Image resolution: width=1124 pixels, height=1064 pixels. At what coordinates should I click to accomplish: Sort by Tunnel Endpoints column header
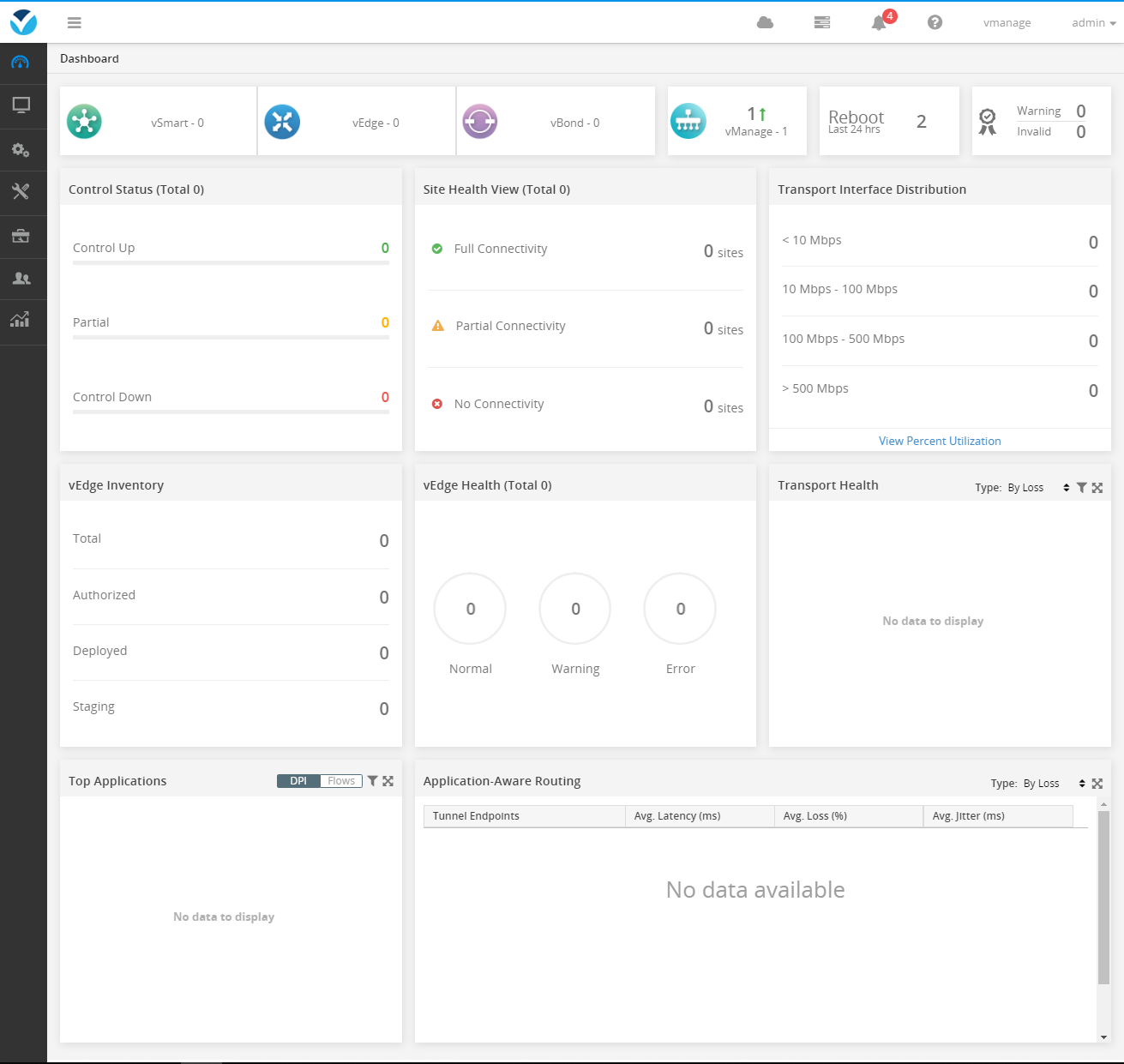coord(524,816)
